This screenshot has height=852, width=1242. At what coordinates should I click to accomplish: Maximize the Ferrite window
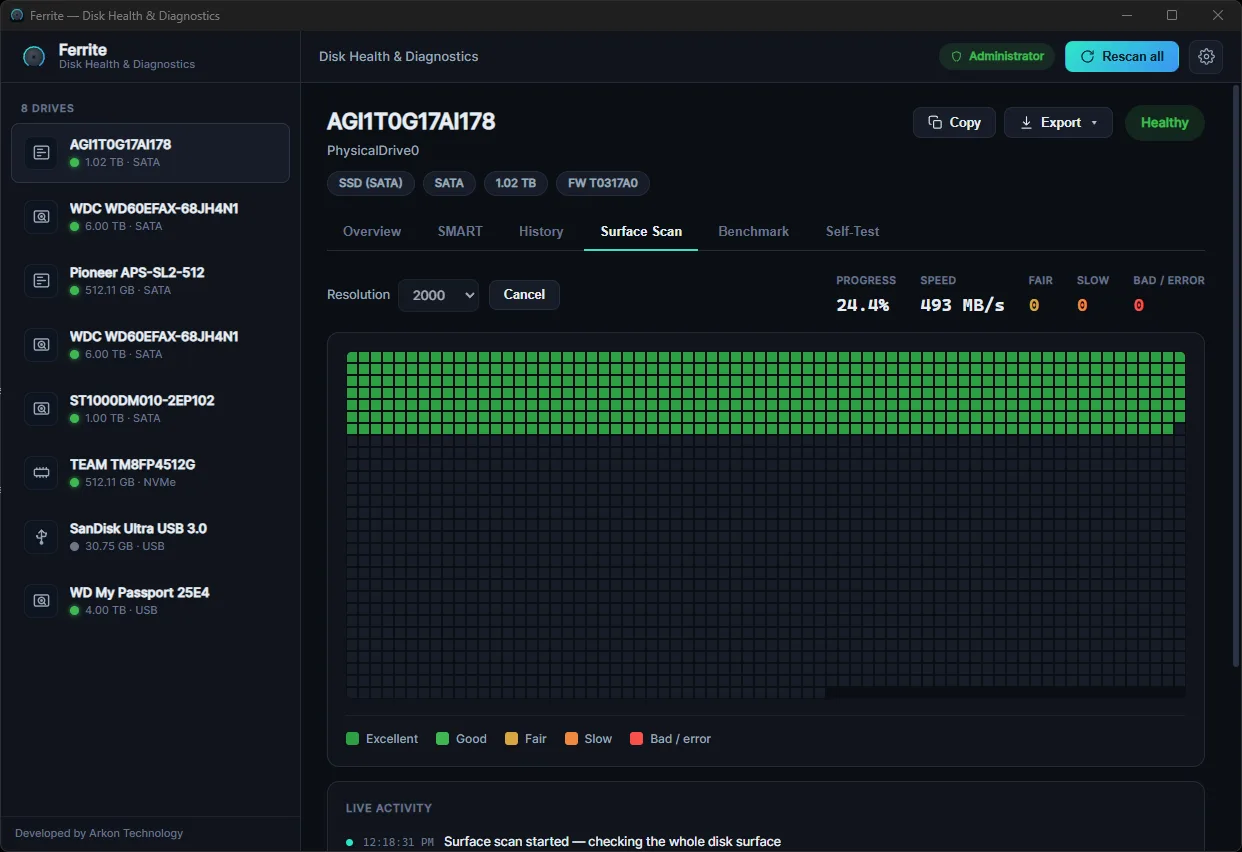1172,15
